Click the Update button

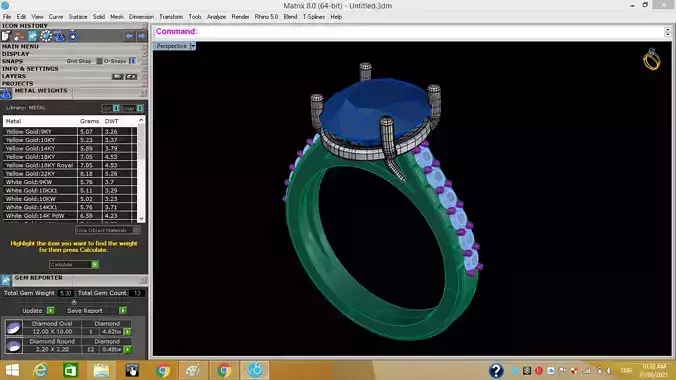coord(32,311)
